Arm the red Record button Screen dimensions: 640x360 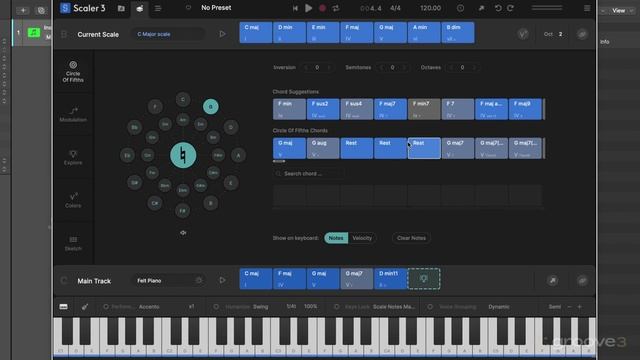click(322, 8)
